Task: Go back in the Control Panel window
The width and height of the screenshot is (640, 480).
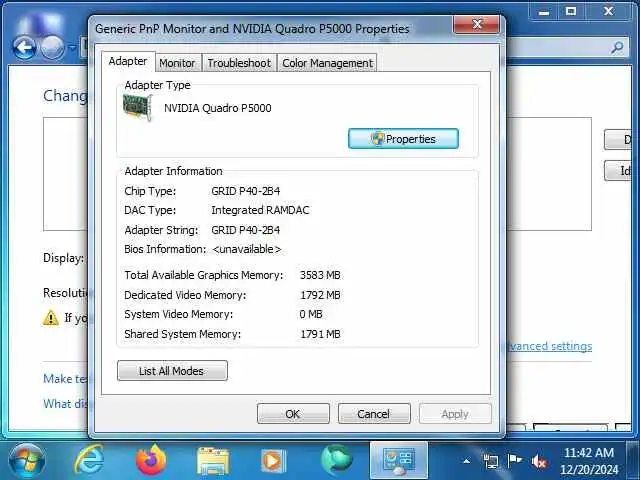Action: [24, 48]
